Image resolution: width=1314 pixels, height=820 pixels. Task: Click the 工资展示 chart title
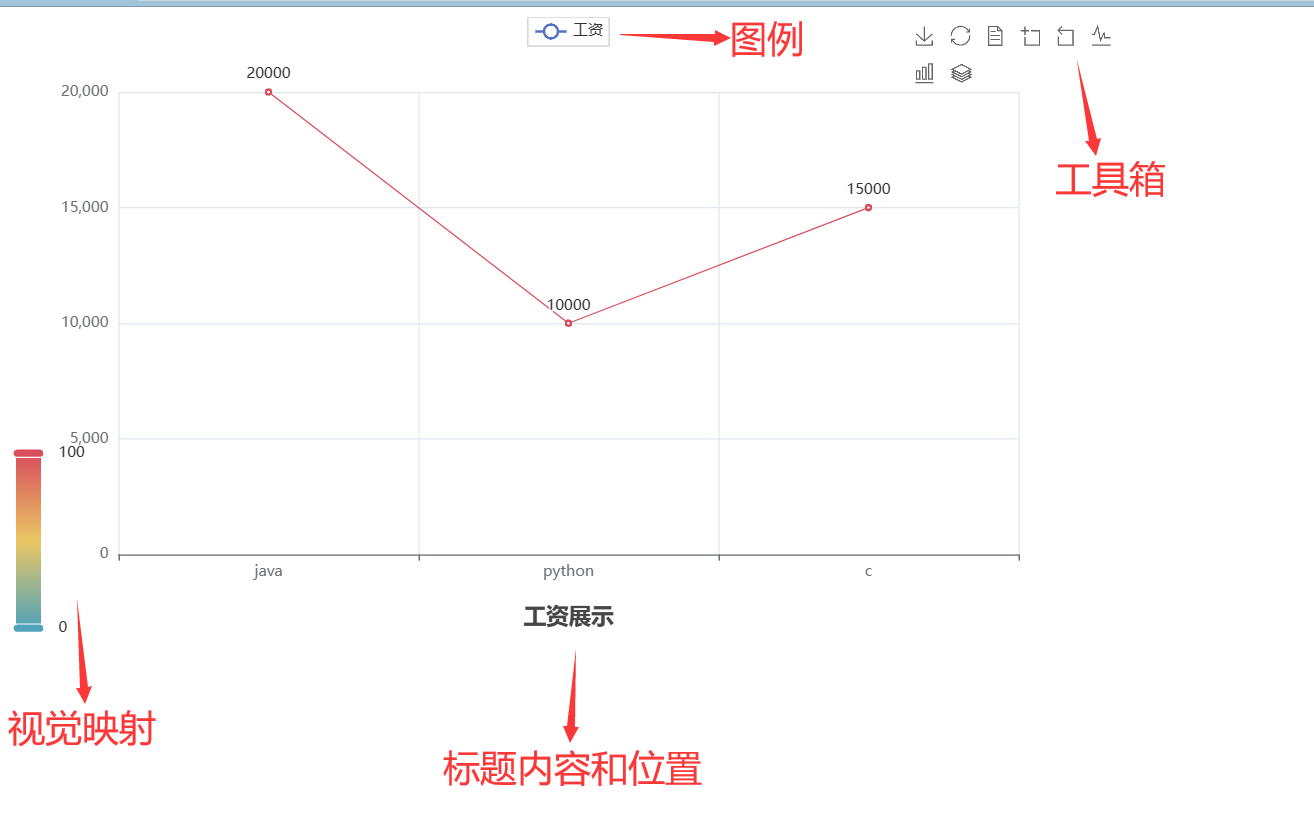[x=568, y=617]
